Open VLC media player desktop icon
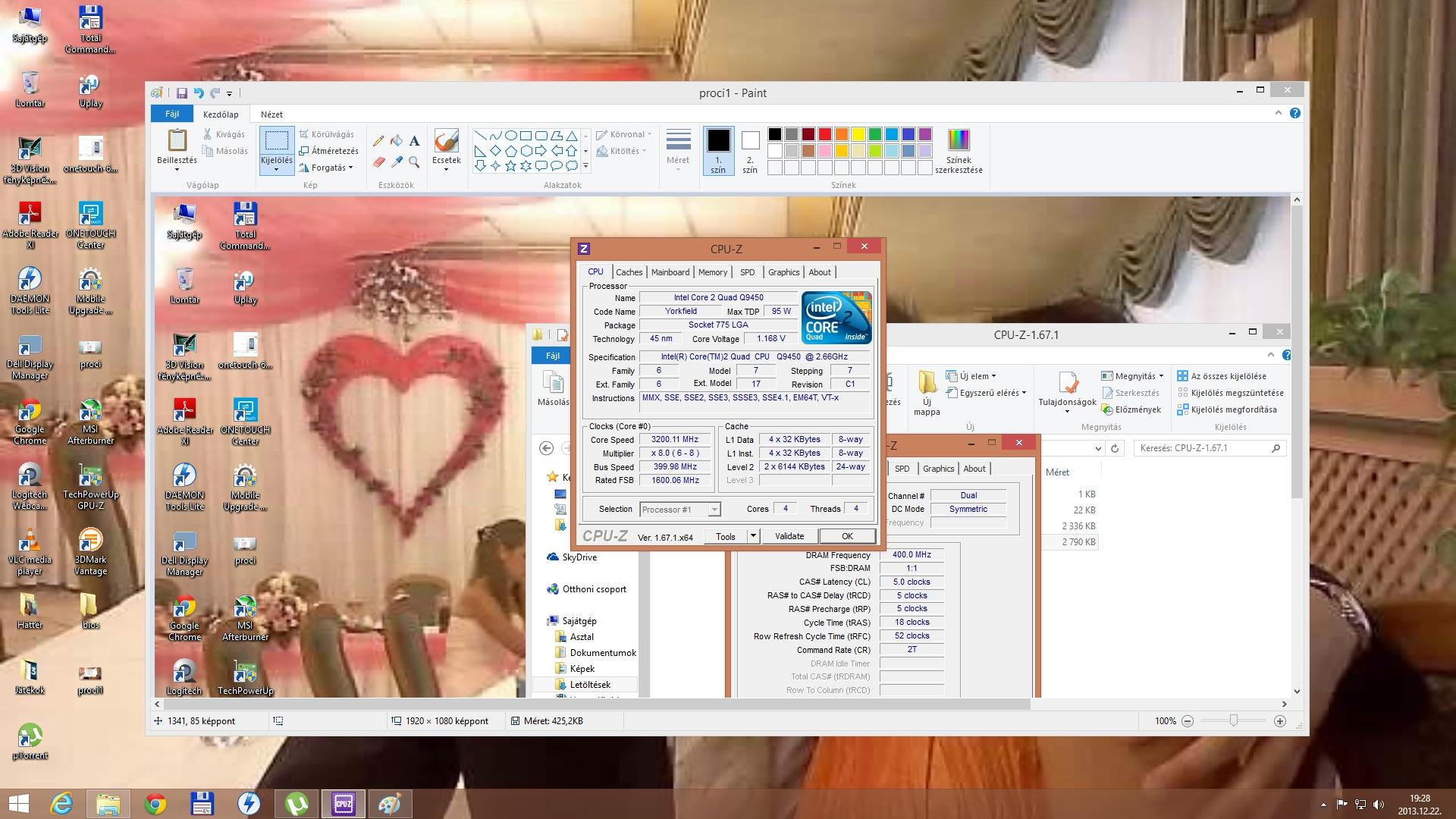This screenshot has width=1456, height=819. click(x=30, y=552)
